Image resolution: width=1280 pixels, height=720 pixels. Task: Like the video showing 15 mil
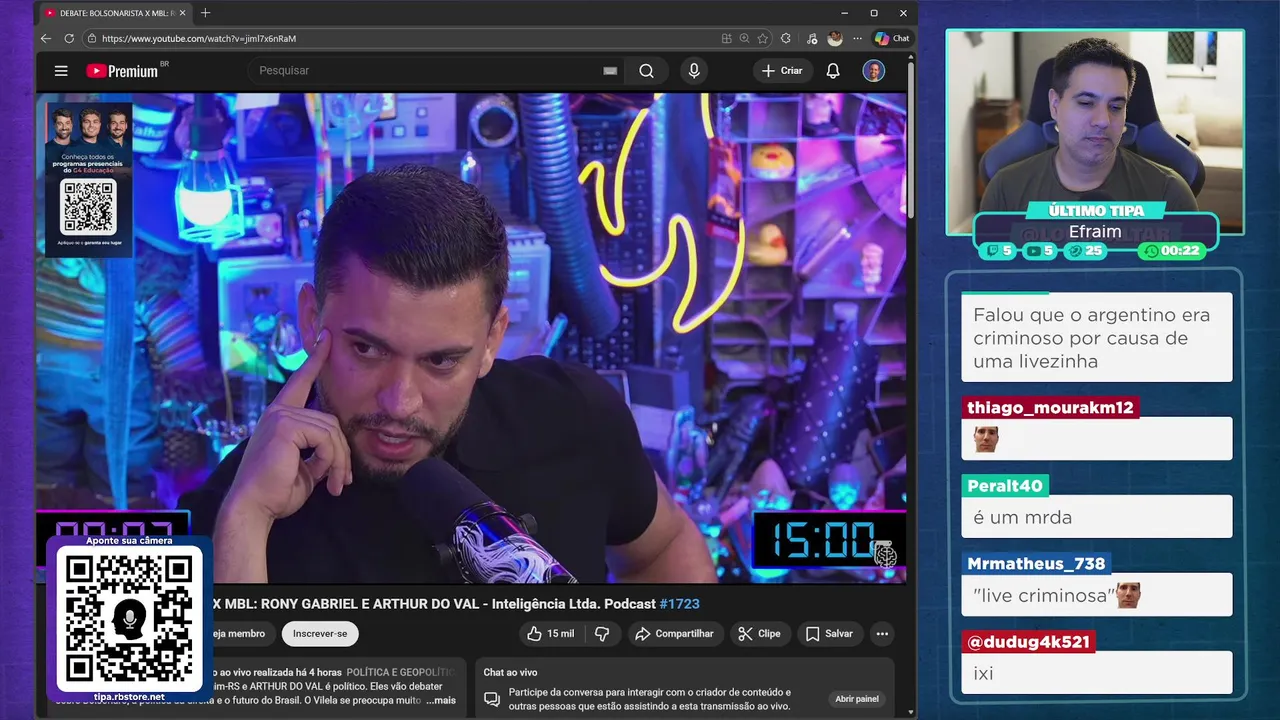pos(550,633)
